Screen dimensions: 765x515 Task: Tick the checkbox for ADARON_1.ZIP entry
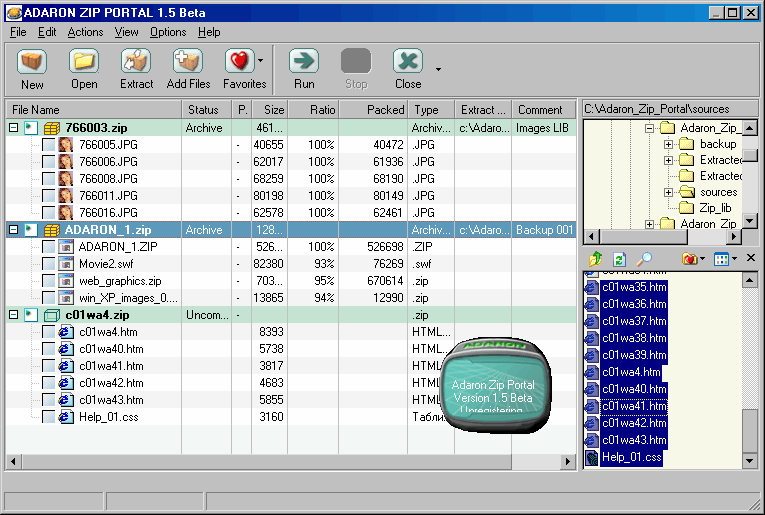click(48, 247)
